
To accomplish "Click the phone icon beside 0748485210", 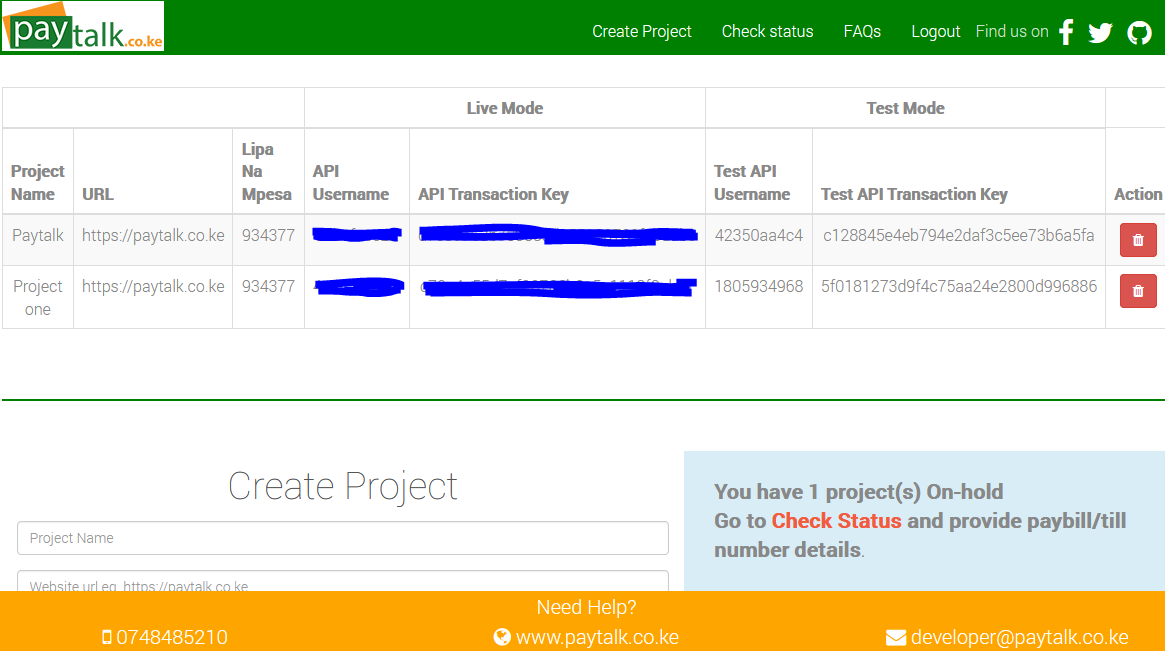I will point(107,637).
